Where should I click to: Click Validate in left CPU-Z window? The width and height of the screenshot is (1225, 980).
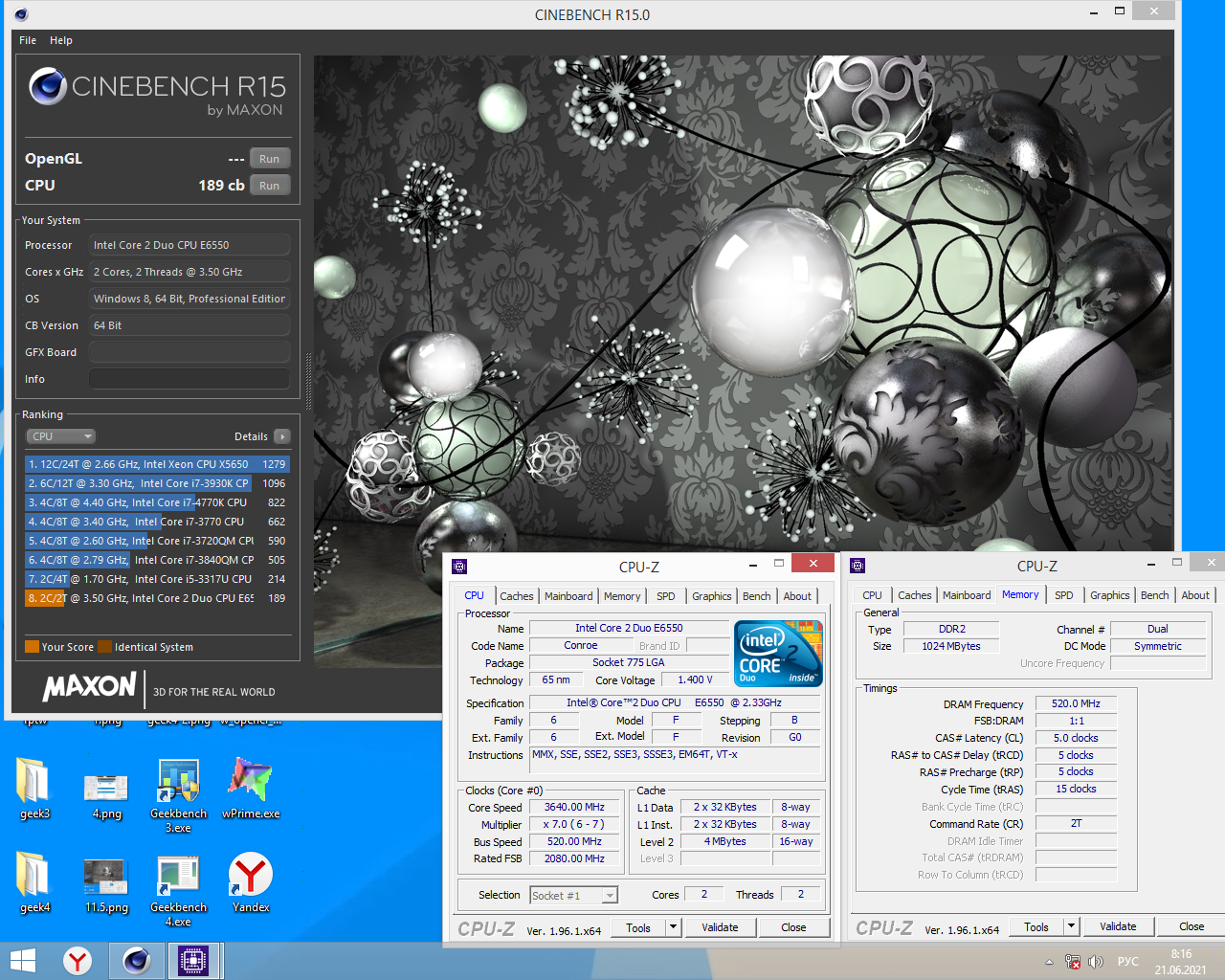click(720, 927)
